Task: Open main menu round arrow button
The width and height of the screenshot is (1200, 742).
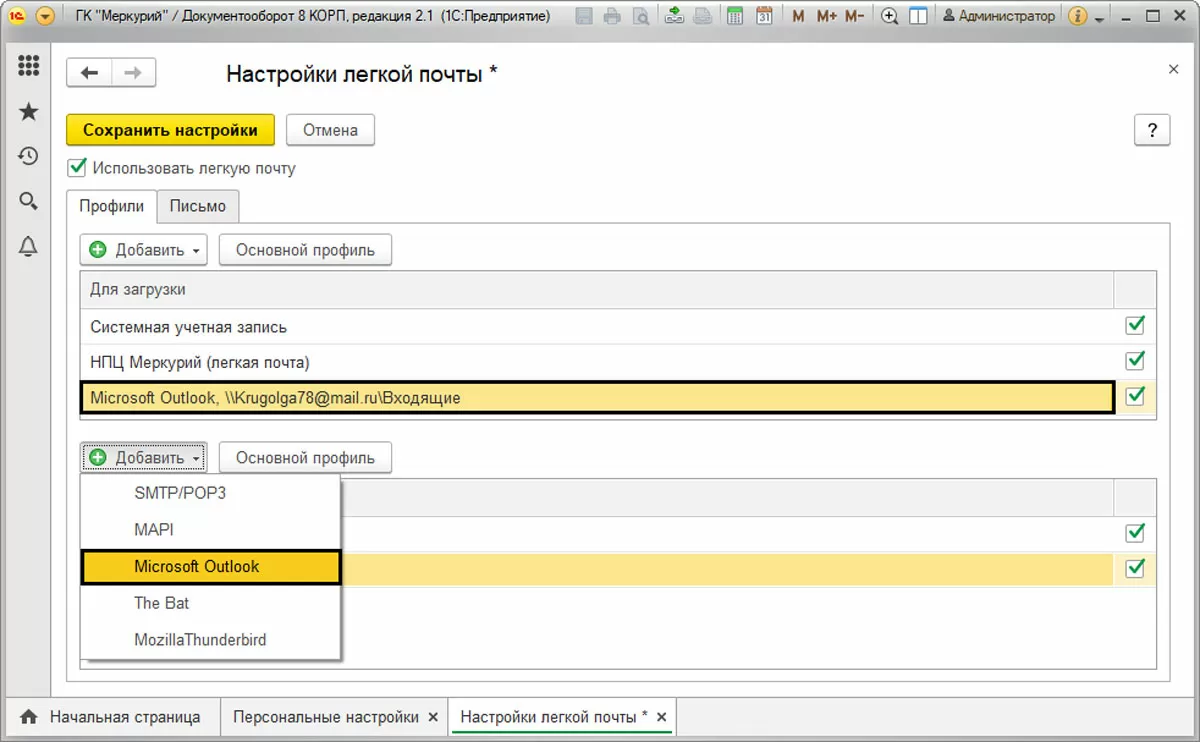Action: 45,16
